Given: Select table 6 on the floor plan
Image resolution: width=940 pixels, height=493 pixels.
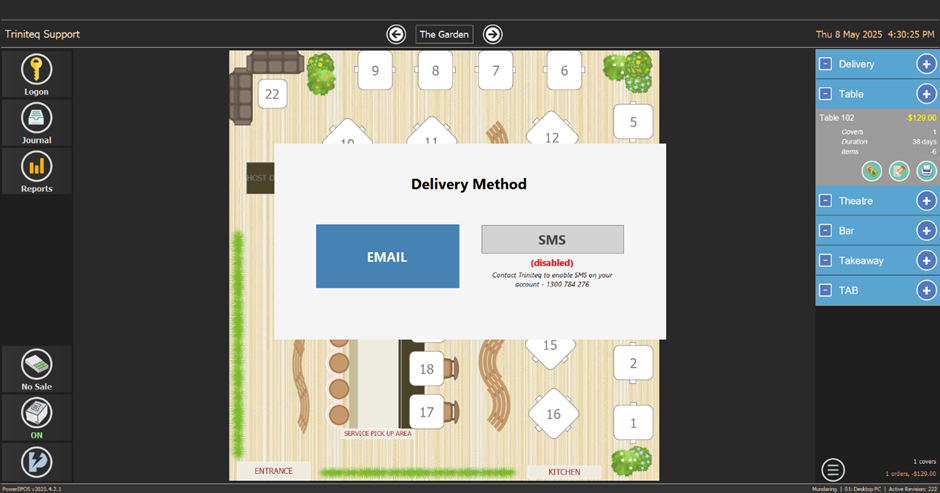Looking at the screenshot, I should pyautogui.click(x=564, y=70).
